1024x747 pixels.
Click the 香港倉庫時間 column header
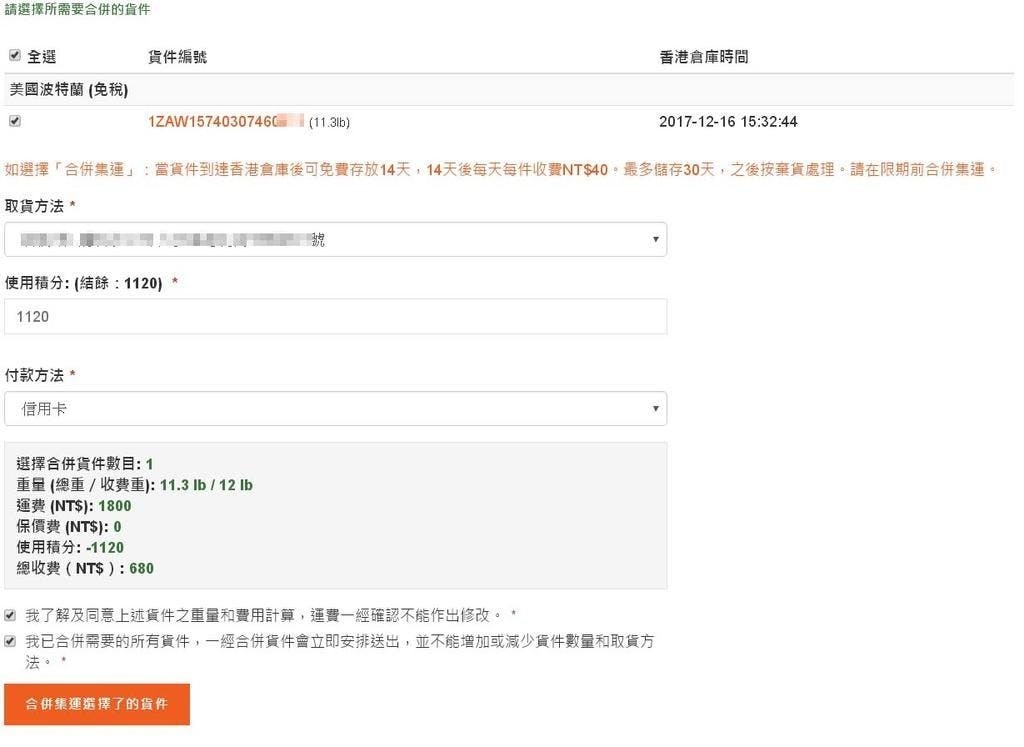(x=703, y=57)
